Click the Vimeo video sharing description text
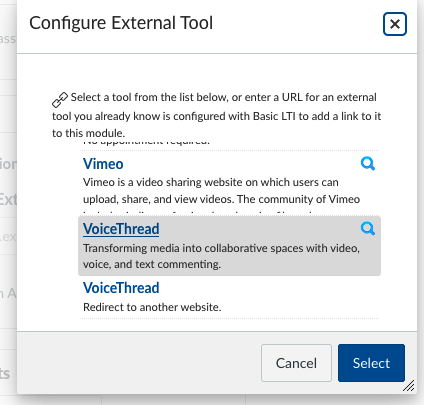424x405 pixels. [221, 196]
